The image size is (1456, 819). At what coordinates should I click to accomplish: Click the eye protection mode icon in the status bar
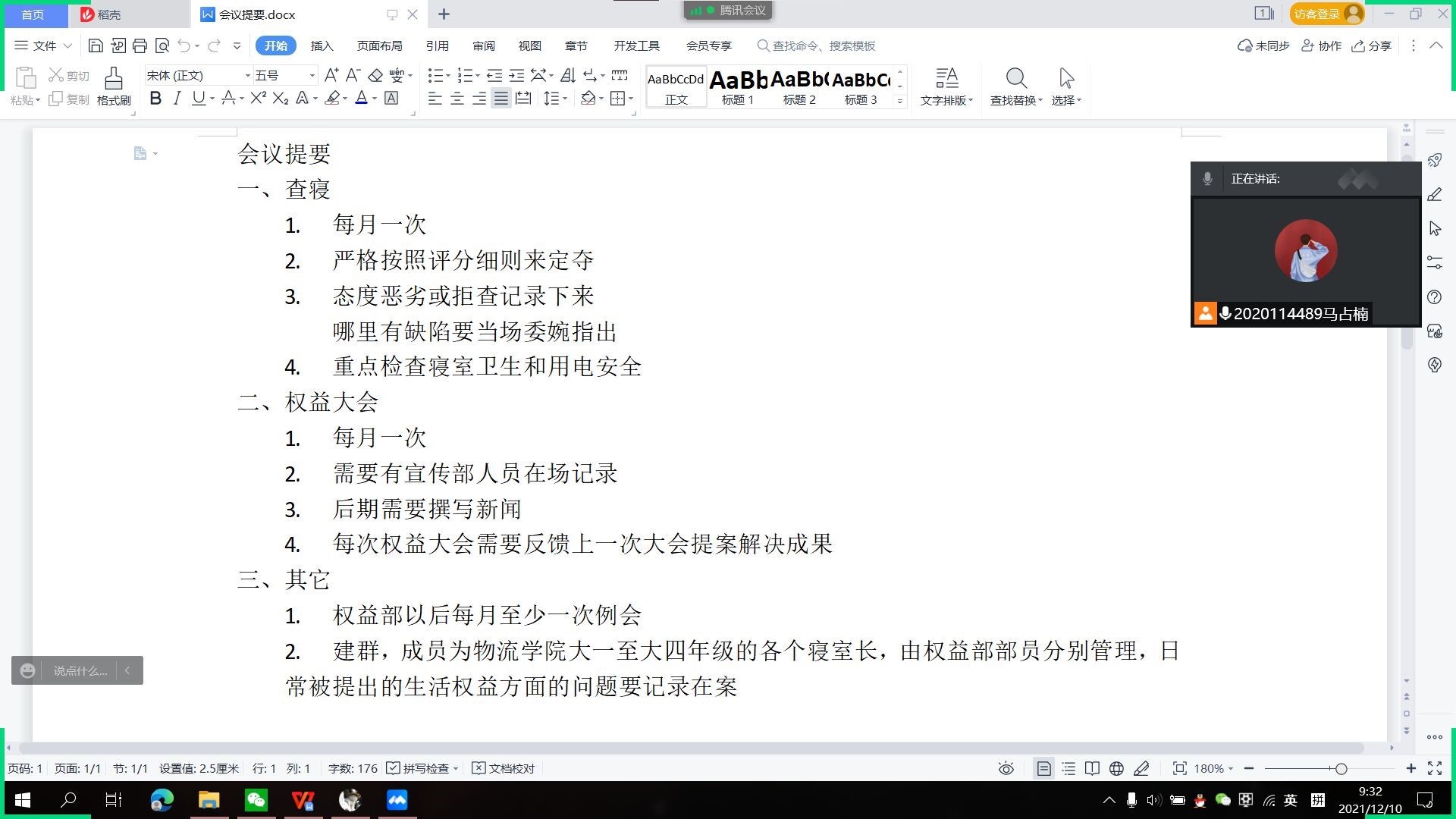[x=1006, y=769]
